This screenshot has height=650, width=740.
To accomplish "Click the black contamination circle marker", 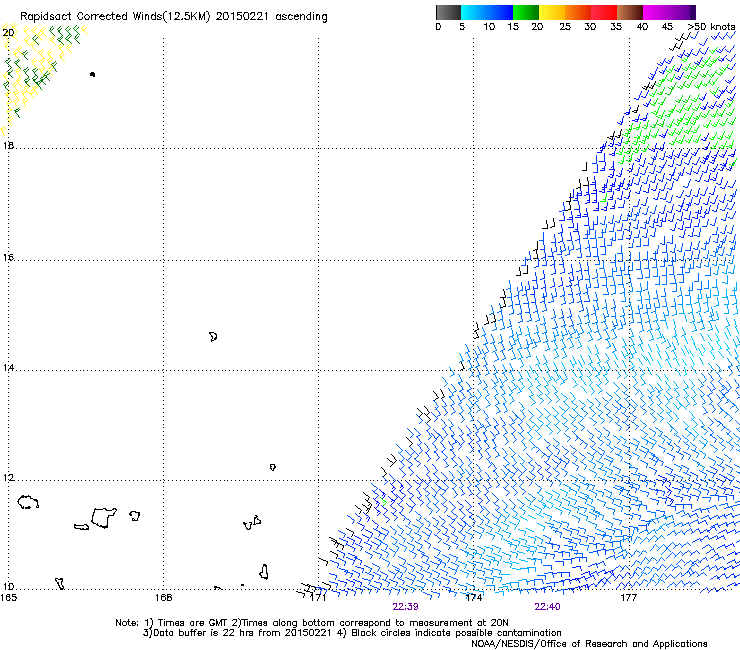I will [x=92, y=74].
